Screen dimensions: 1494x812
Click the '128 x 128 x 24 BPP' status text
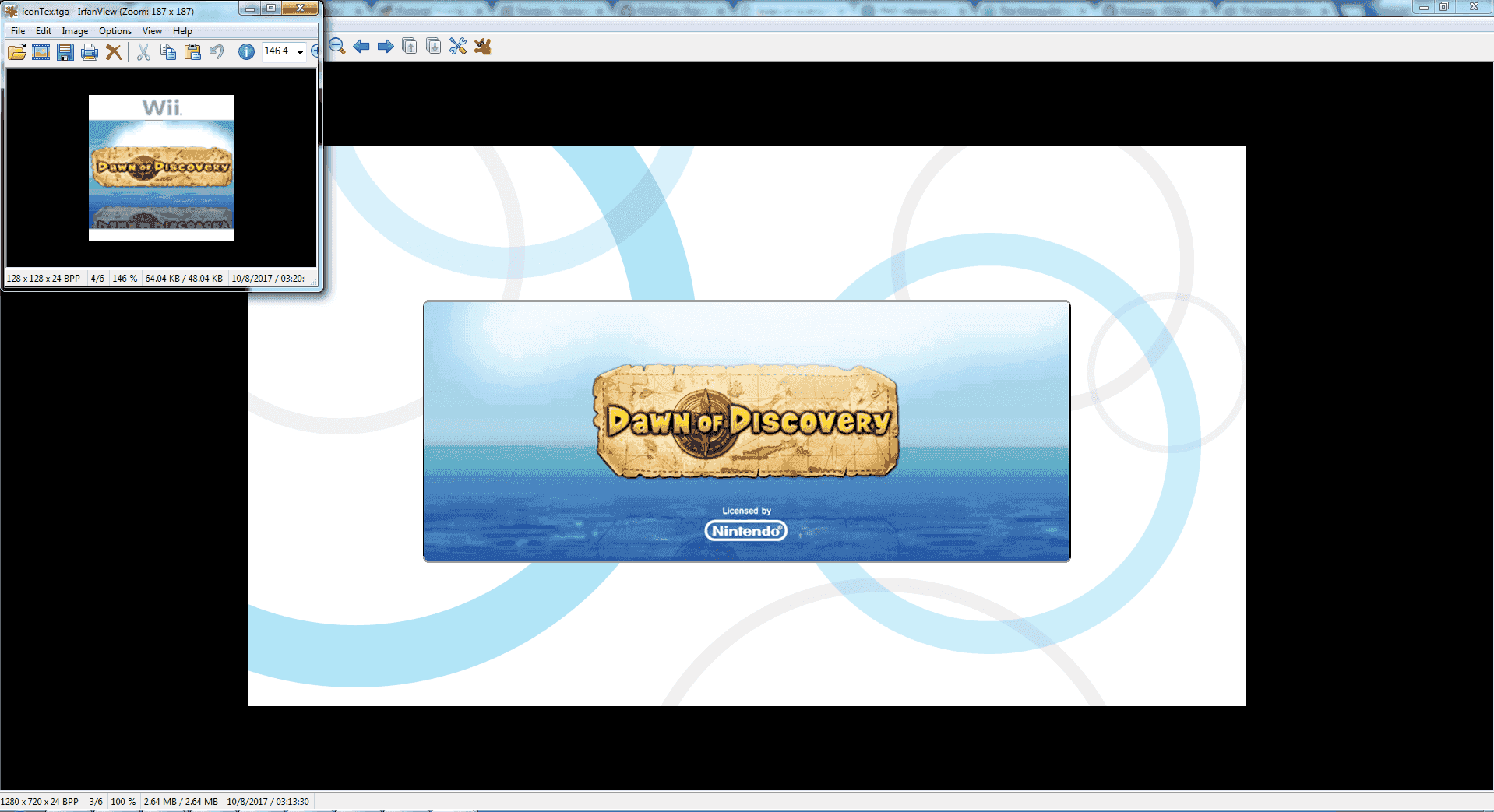[x=44, y=279]
